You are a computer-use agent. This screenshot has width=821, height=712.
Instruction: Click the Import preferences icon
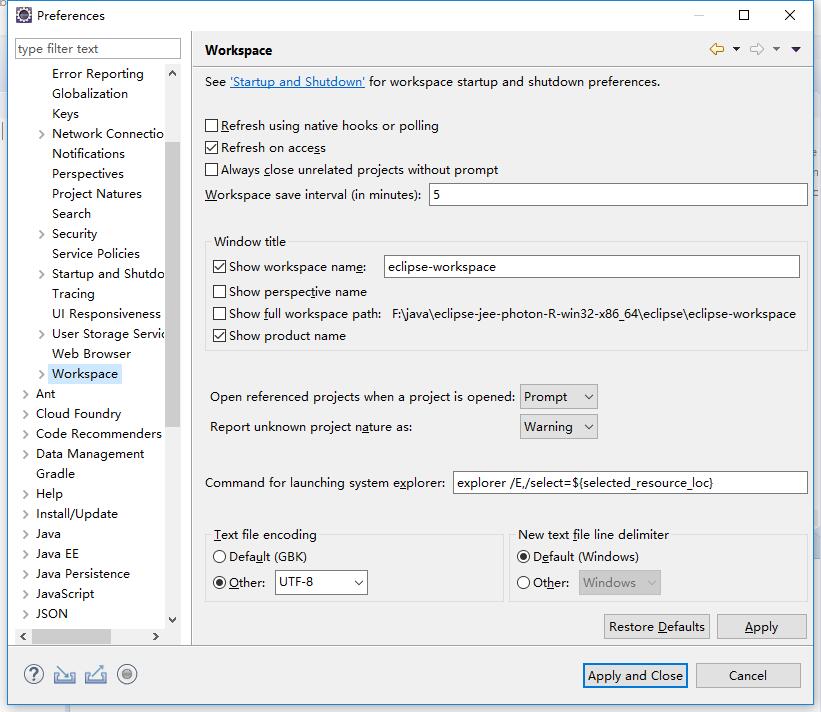point(64,675)
